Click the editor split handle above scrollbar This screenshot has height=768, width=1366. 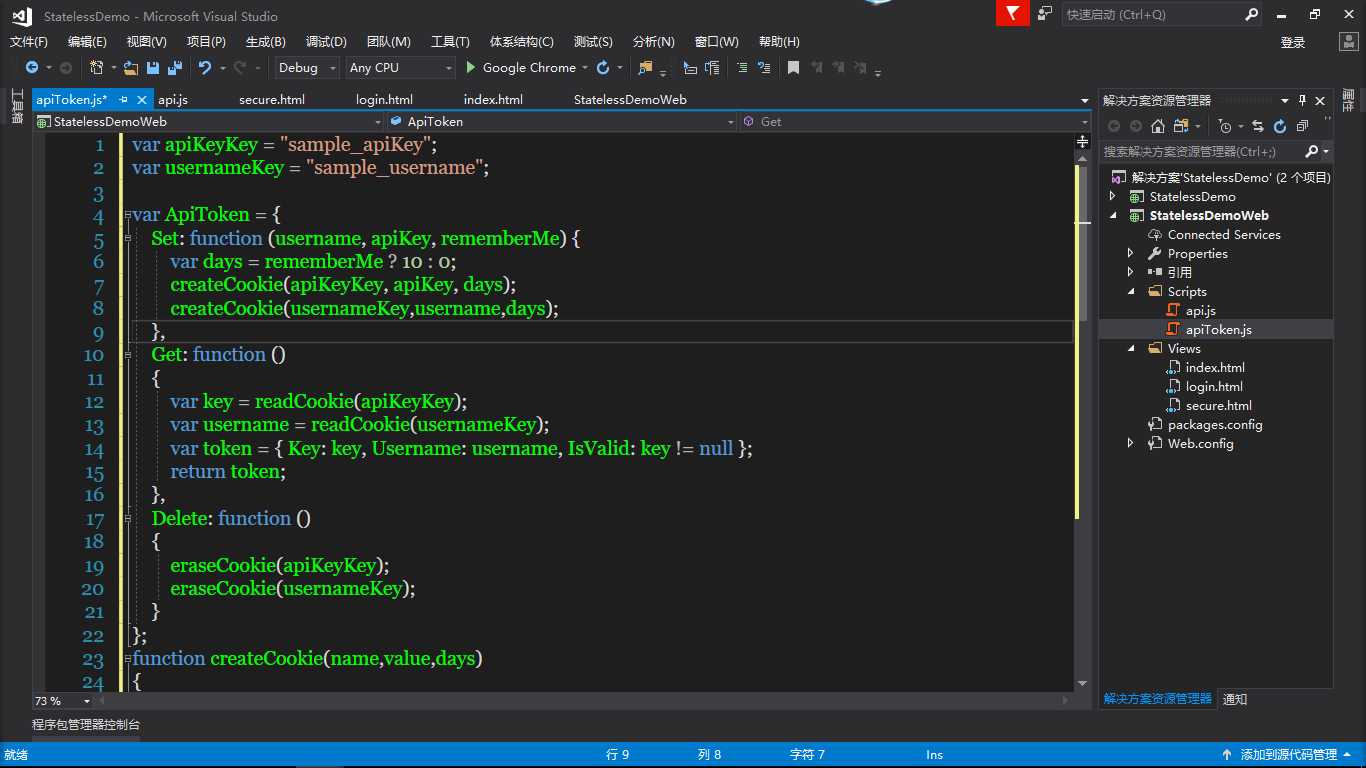point(1082,143)
